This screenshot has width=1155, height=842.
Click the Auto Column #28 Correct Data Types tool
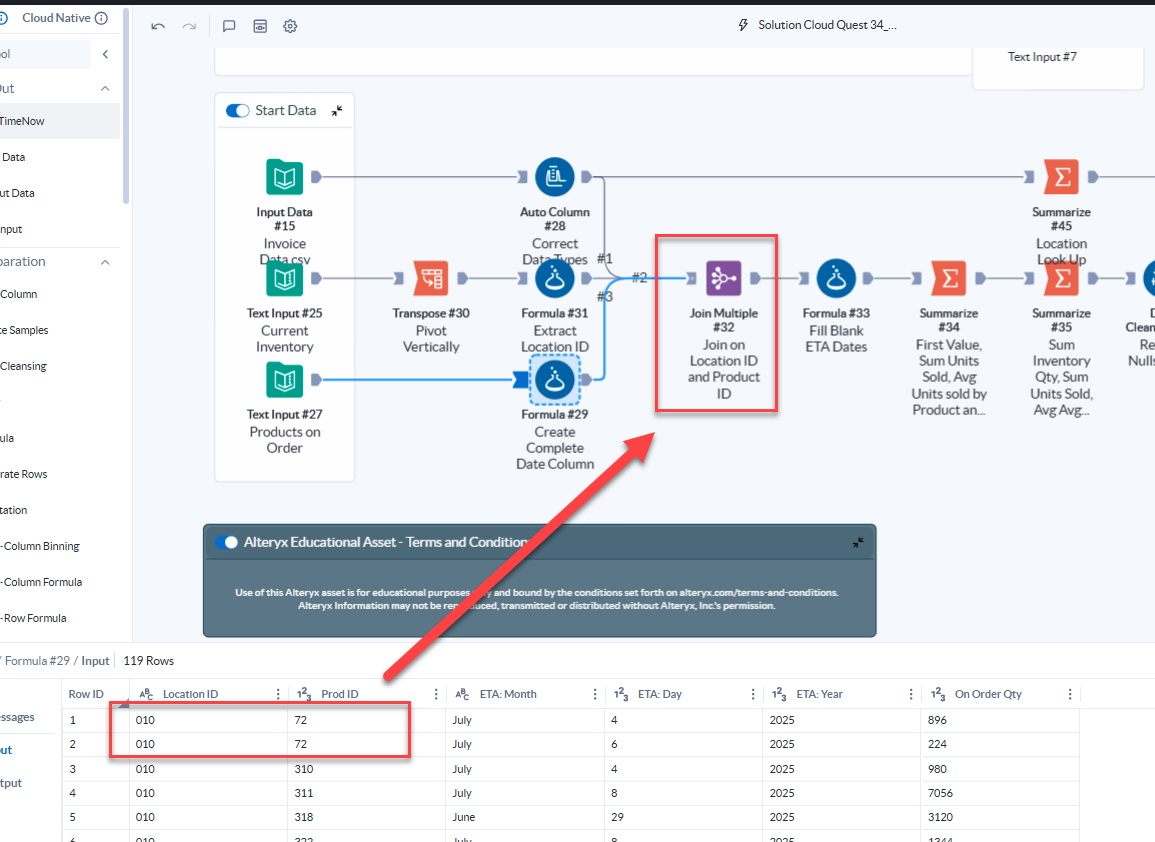(555, 176)
